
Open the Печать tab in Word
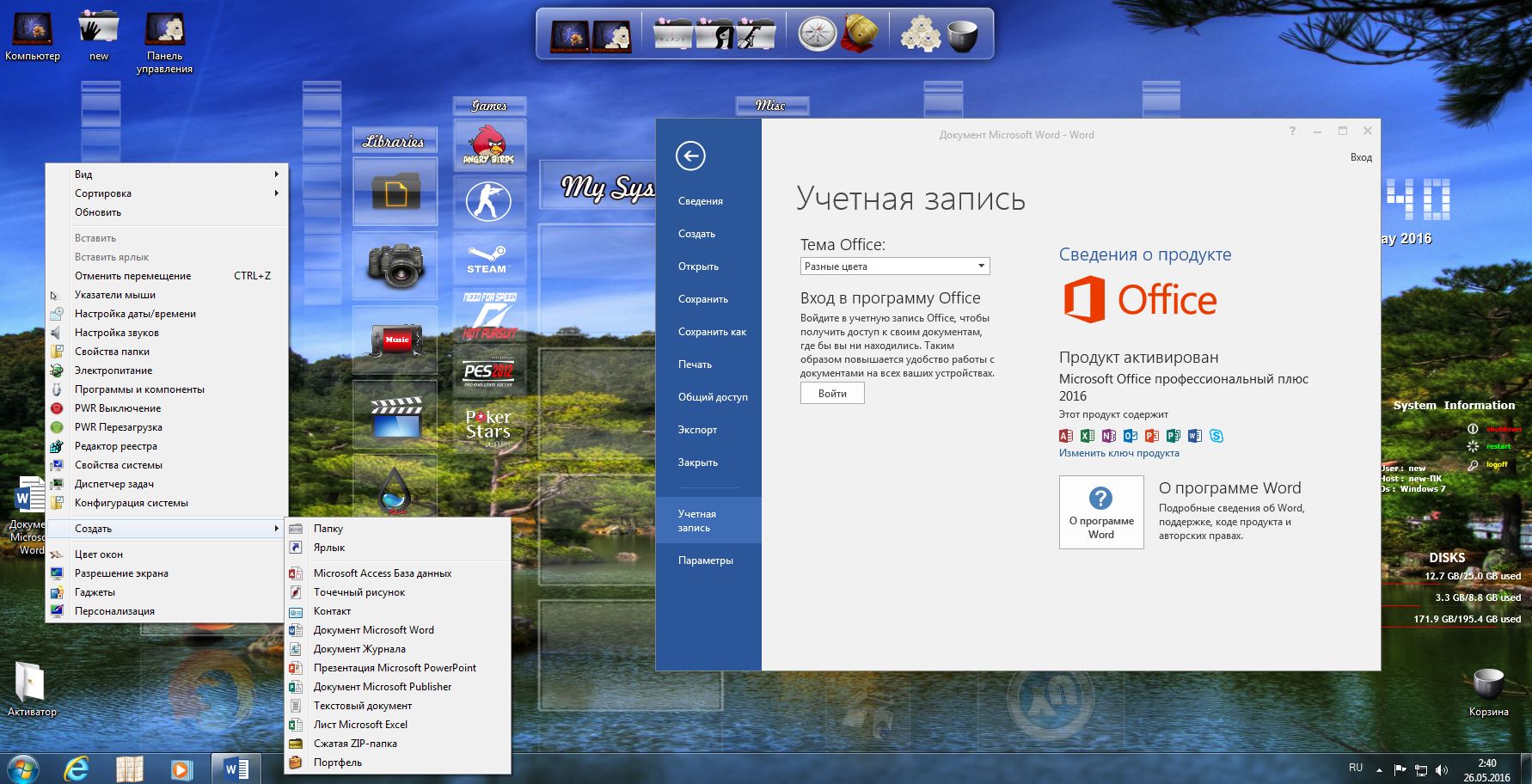[x=708, y=364]
